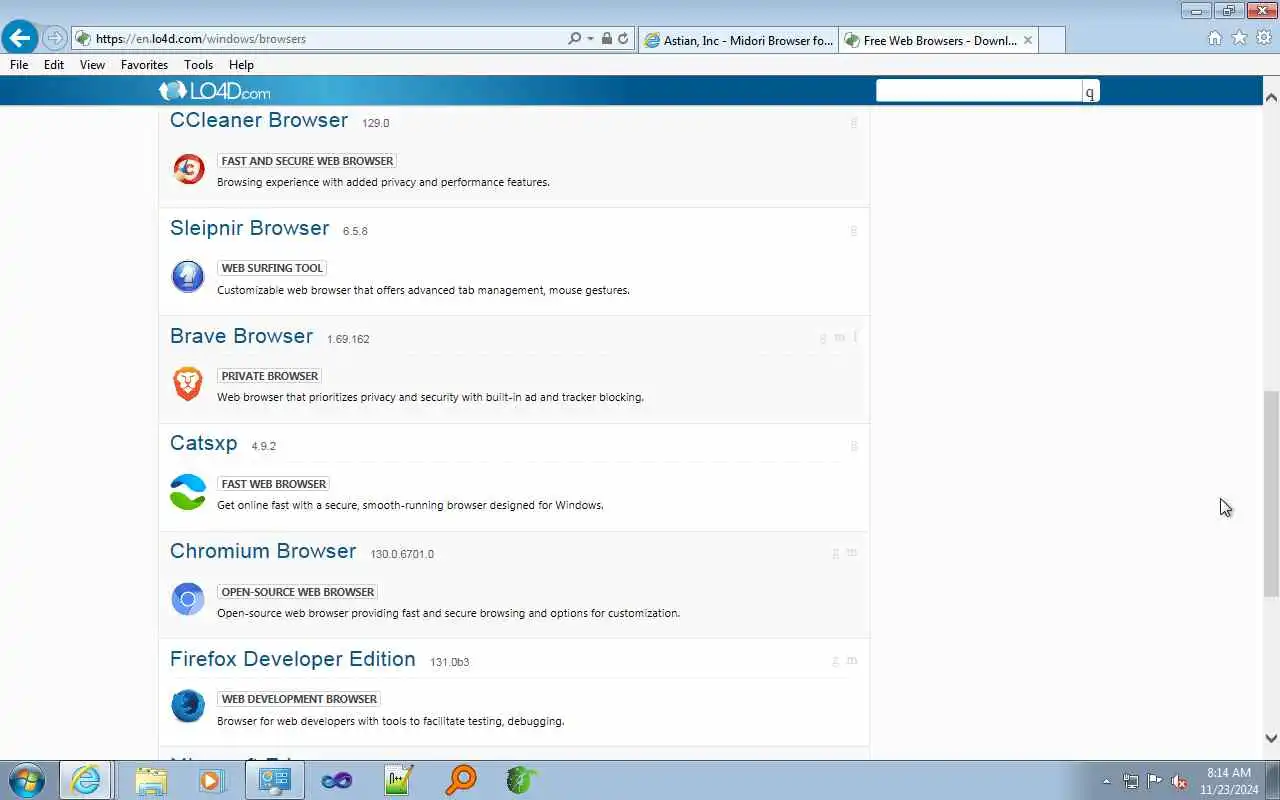Viewport: 1280px width, 800px height.
Task: Open the View menu
Action: point(92,64)
